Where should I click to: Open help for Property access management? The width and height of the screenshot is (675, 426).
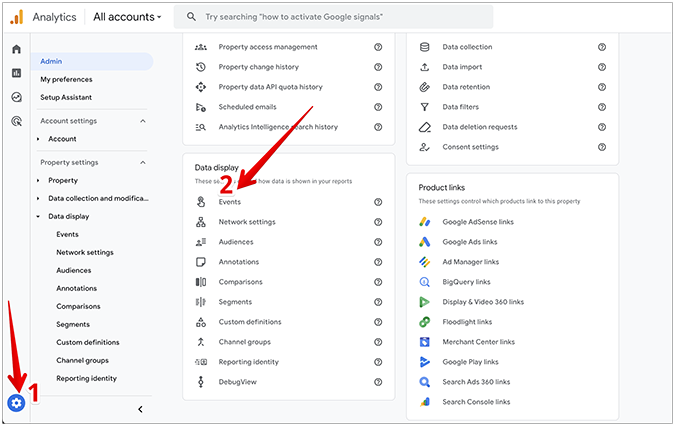click(378, 47)
